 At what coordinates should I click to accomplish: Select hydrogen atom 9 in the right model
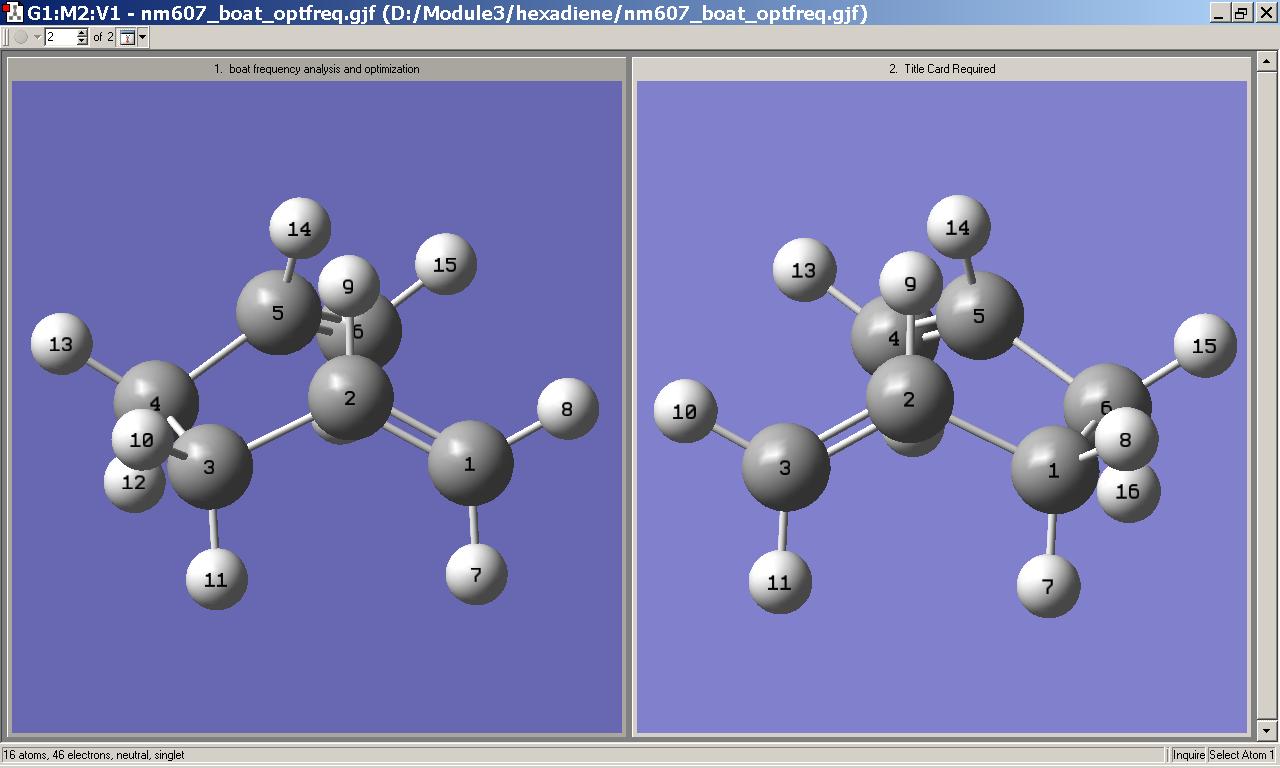click(910, 284)
